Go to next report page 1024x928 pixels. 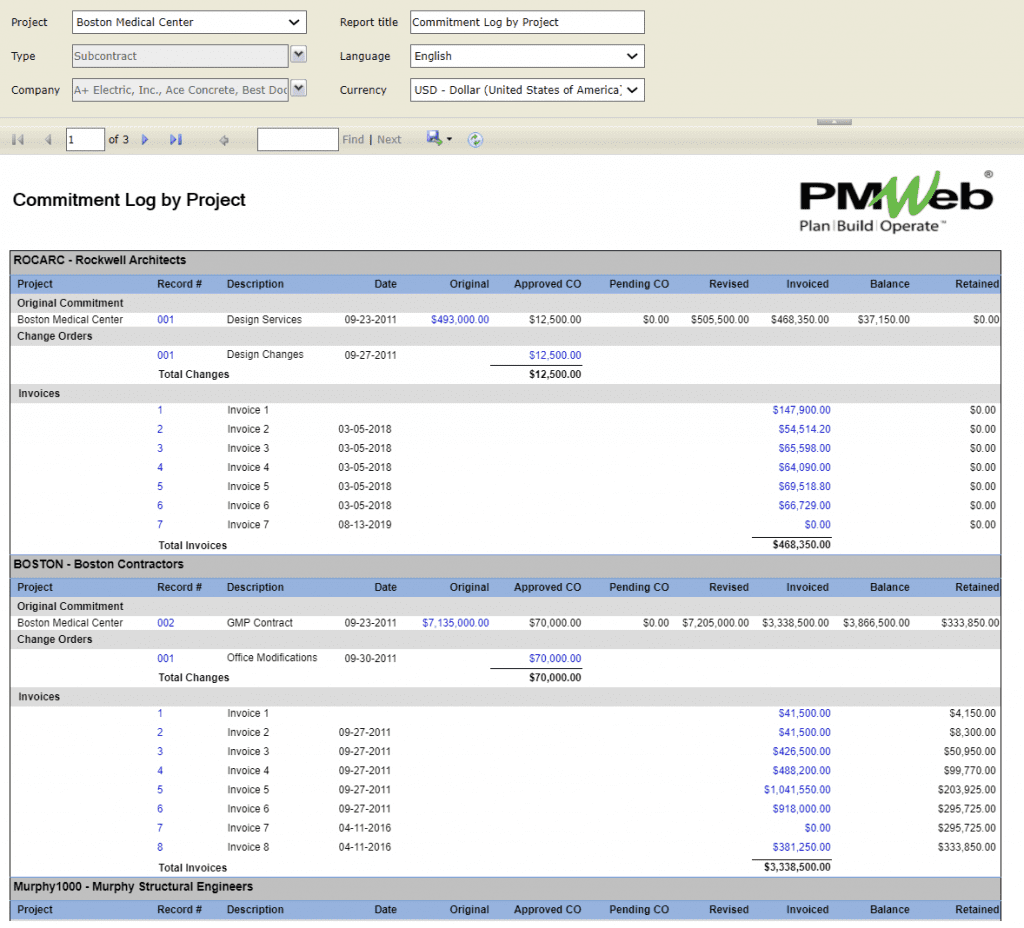145,140
